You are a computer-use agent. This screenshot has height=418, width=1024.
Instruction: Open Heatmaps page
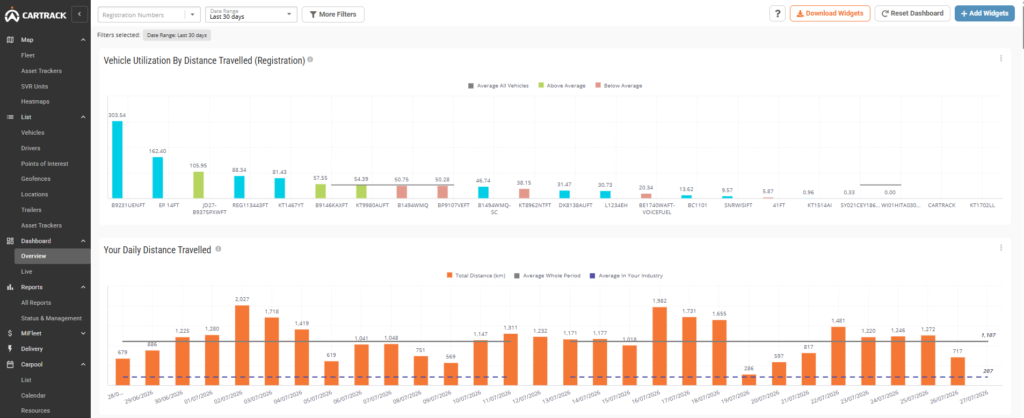(35, 102)
